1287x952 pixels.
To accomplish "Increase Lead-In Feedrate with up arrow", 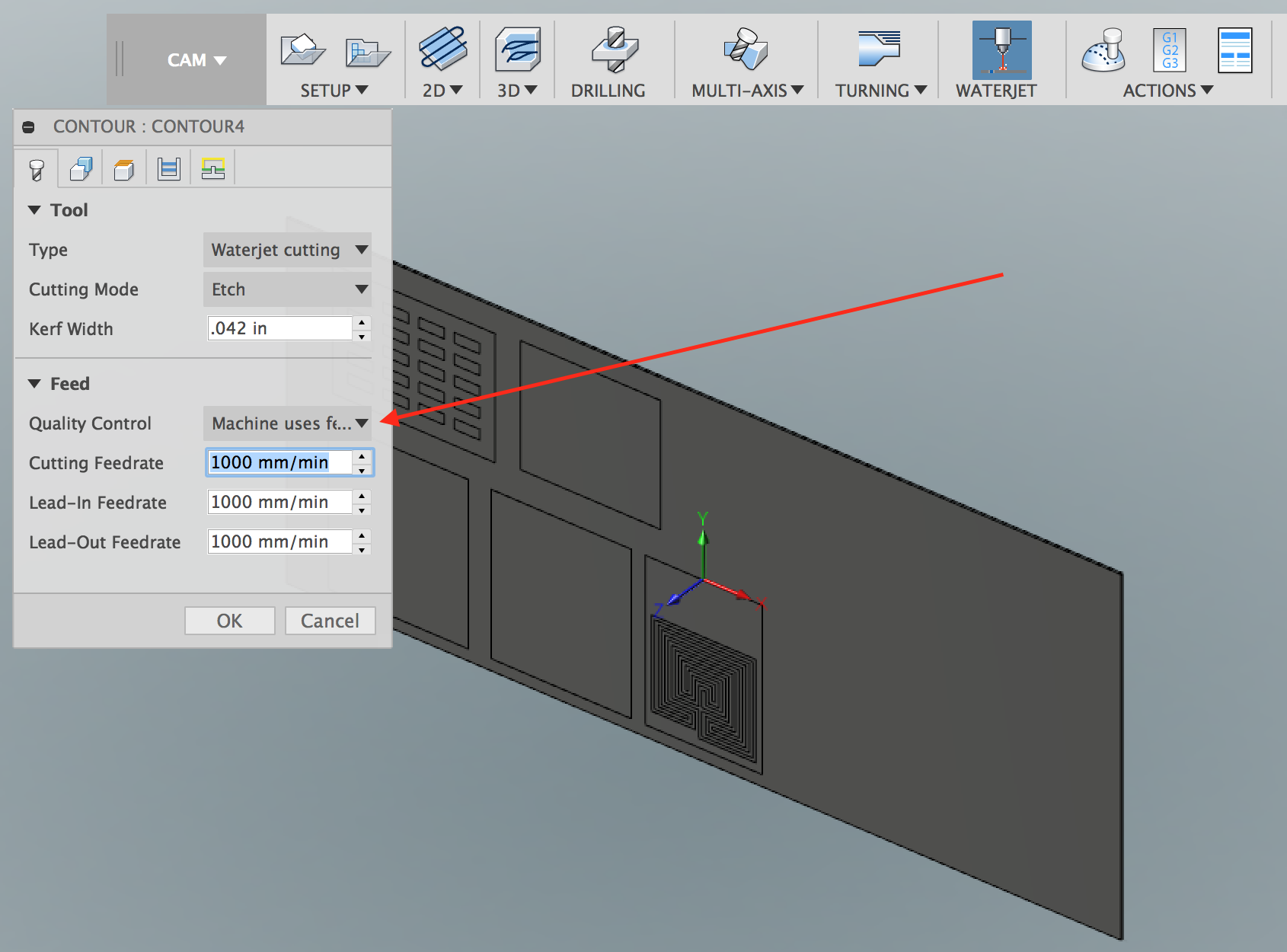I will tap(362, 496).
